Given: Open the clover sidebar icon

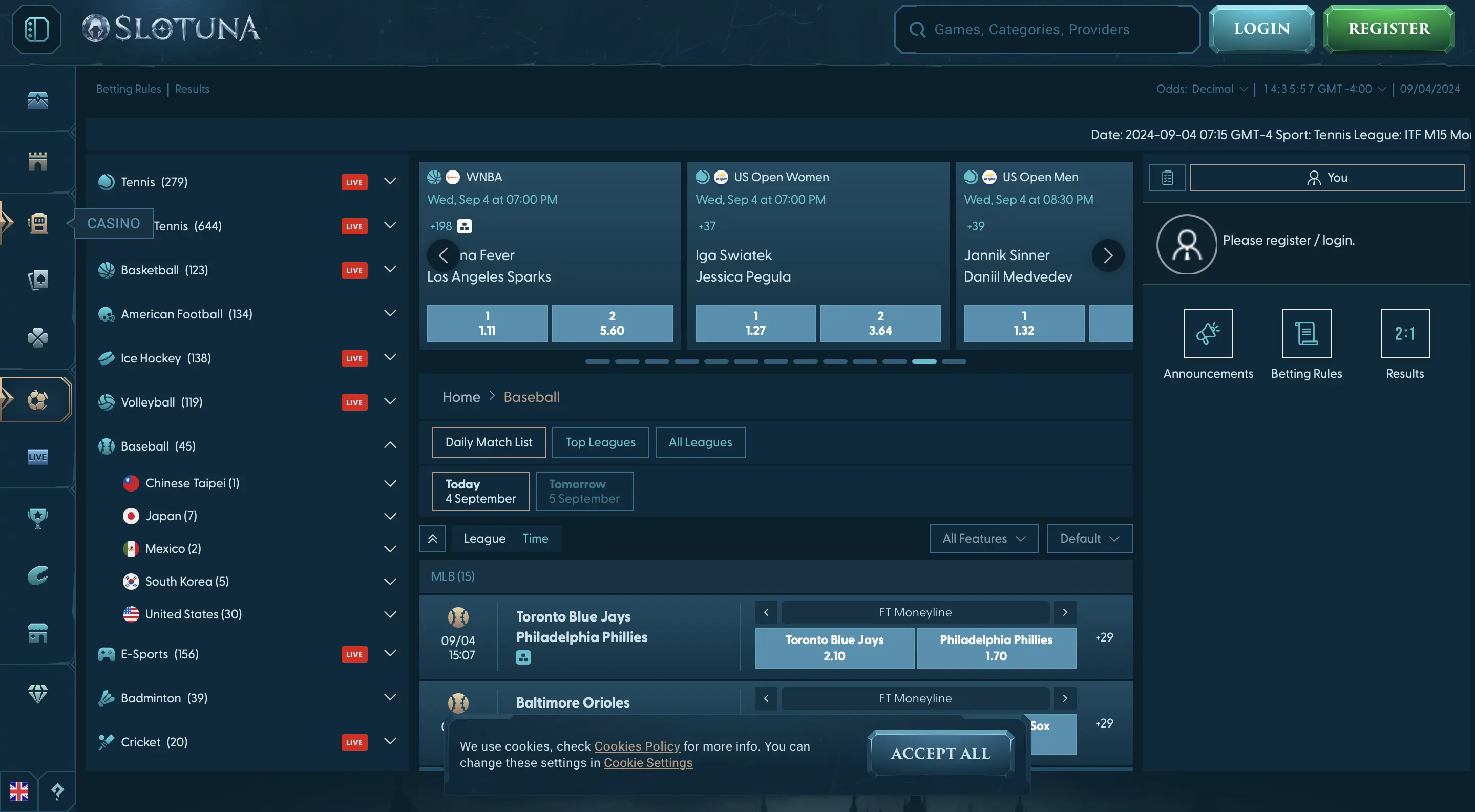Looking at the screenshot, I should pyautogui.click(x=38, y=337).
